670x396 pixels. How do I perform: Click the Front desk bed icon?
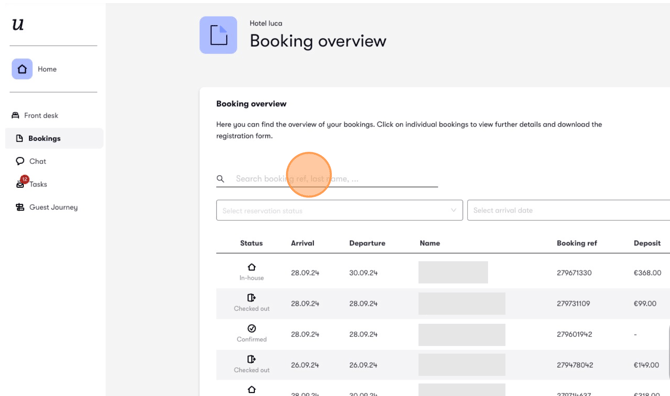pyautogui.click(x=15, y=115)
